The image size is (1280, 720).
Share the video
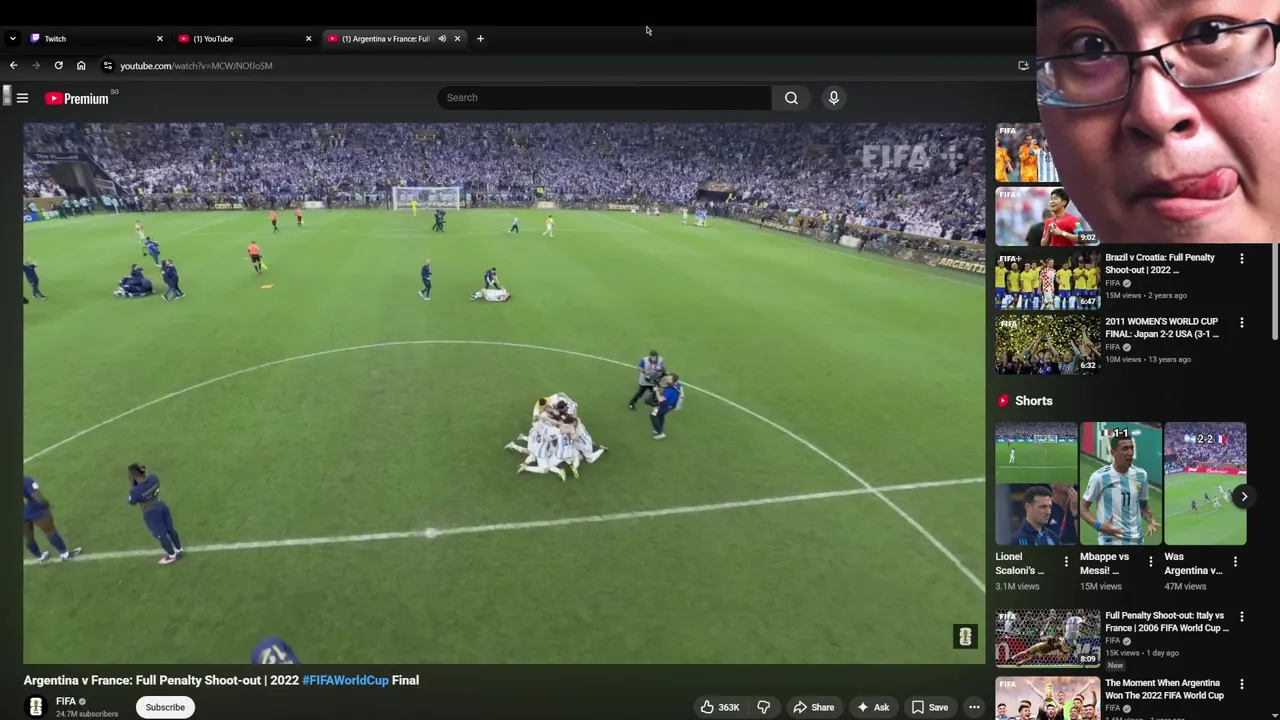(x=813, y=707)
